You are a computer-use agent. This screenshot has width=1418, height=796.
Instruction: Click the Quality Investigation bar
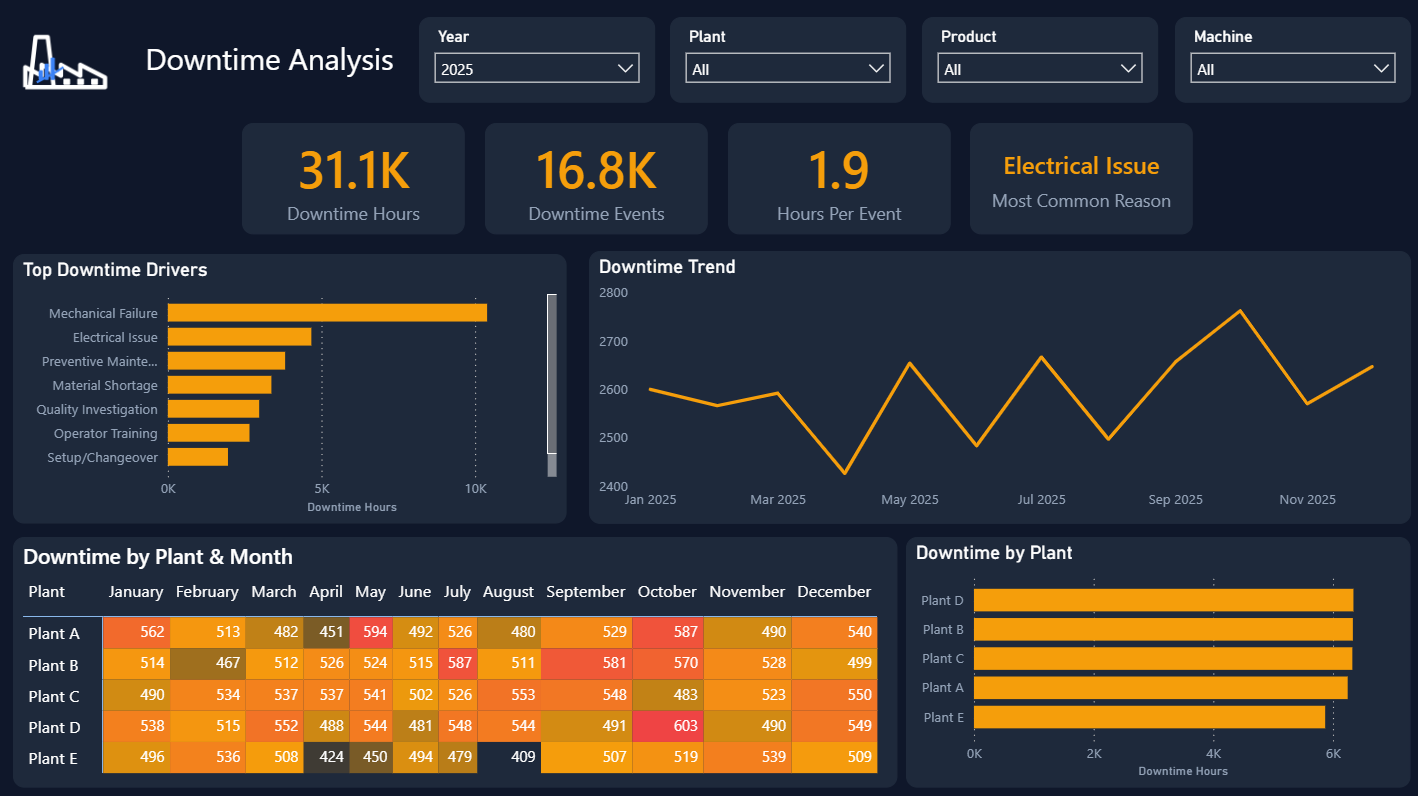pos(213,409)
